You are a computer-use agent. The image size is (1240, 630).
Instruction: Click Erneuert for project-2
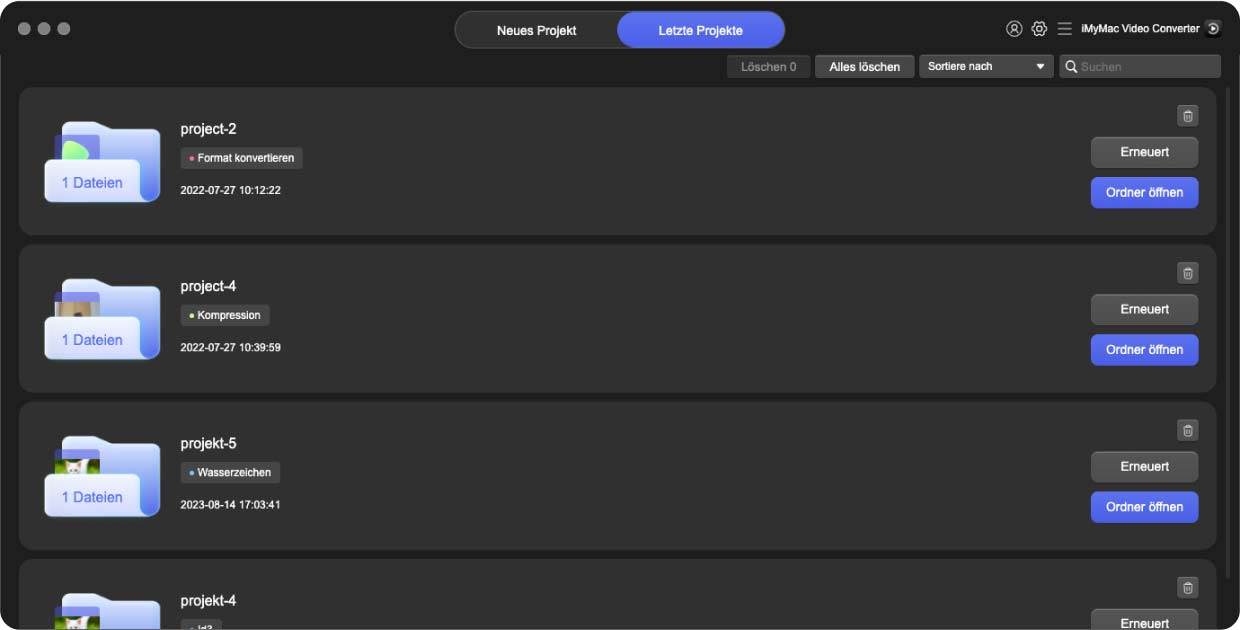click(x=1144, y=152)
